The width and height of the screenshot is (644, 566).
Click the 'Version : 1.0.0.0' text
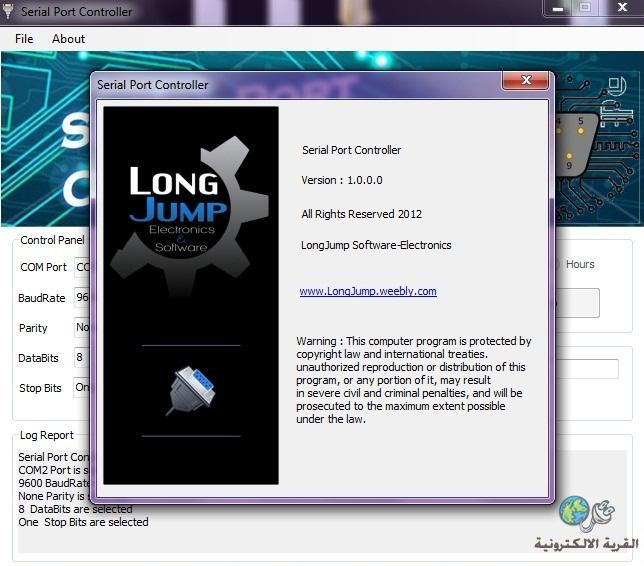coord(342,180)
